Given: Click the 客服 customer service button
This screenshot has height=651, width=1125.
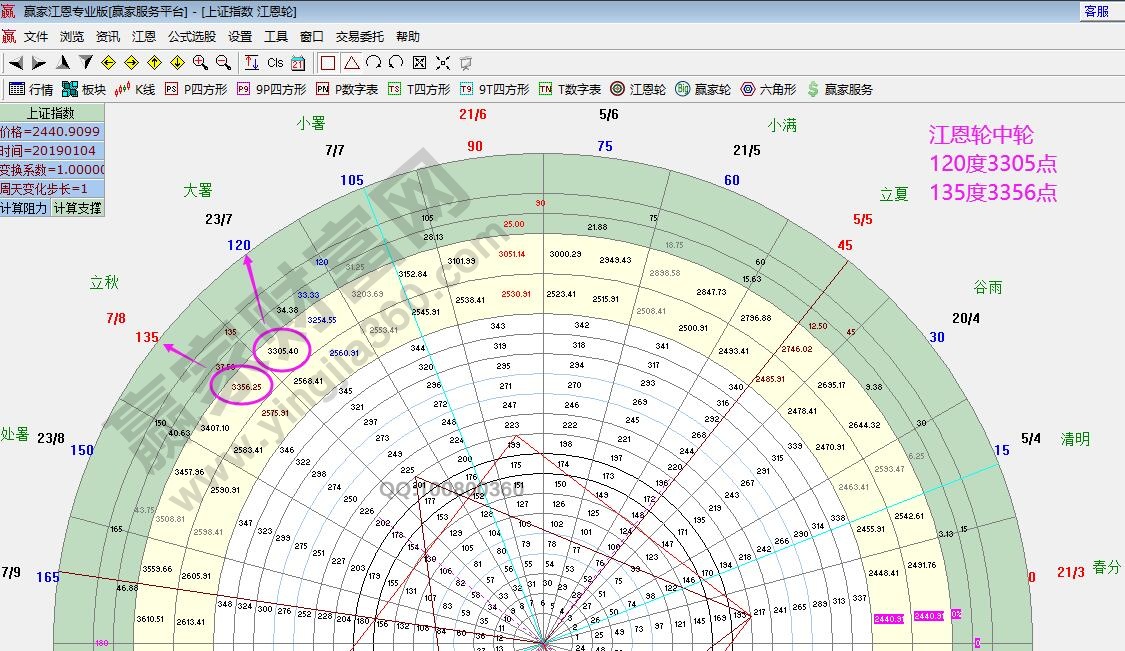Looking at the screenshot, I should (x=1096, y=11).
